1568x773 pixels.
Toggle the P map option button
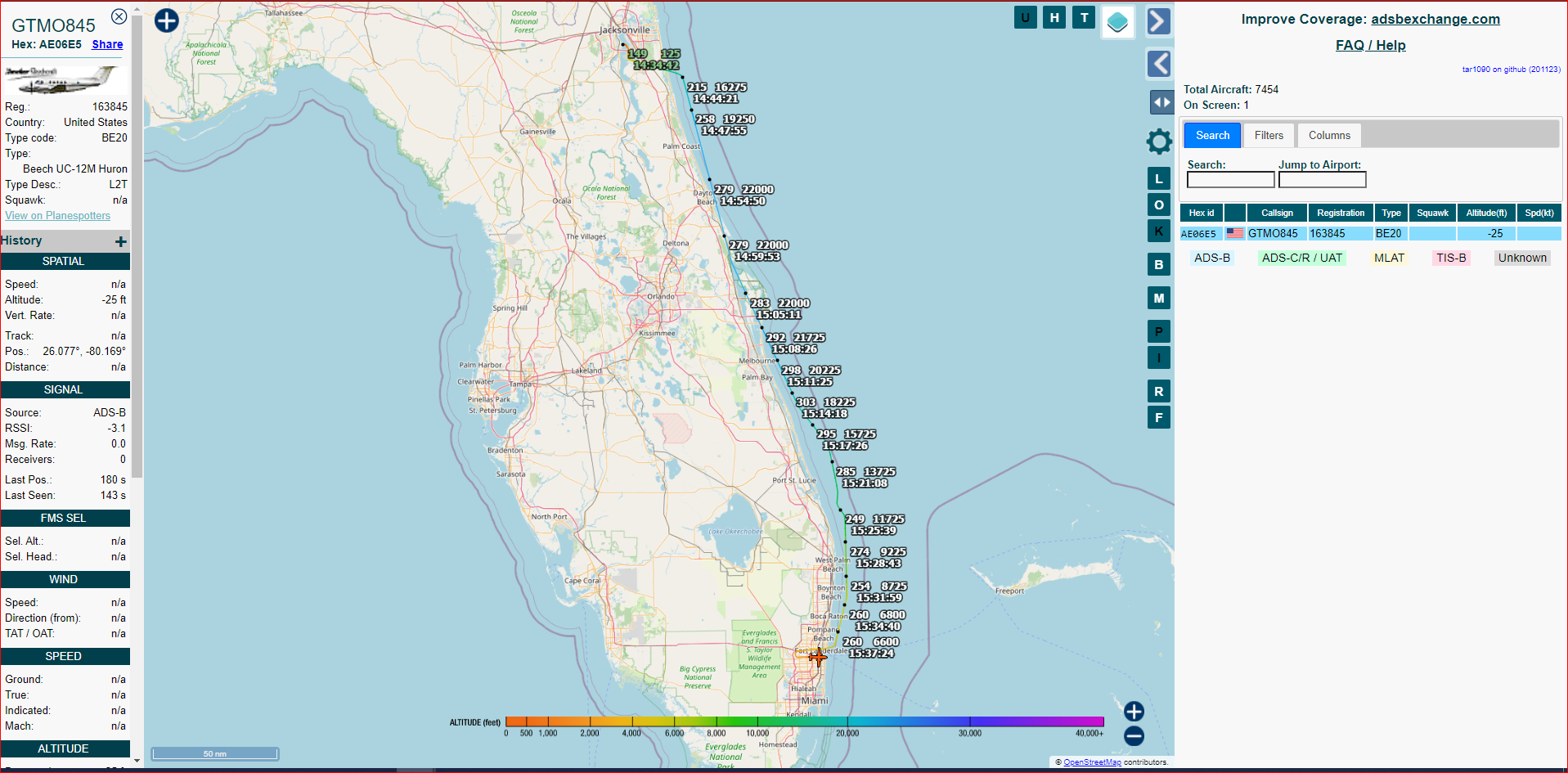click(1158, 331)
